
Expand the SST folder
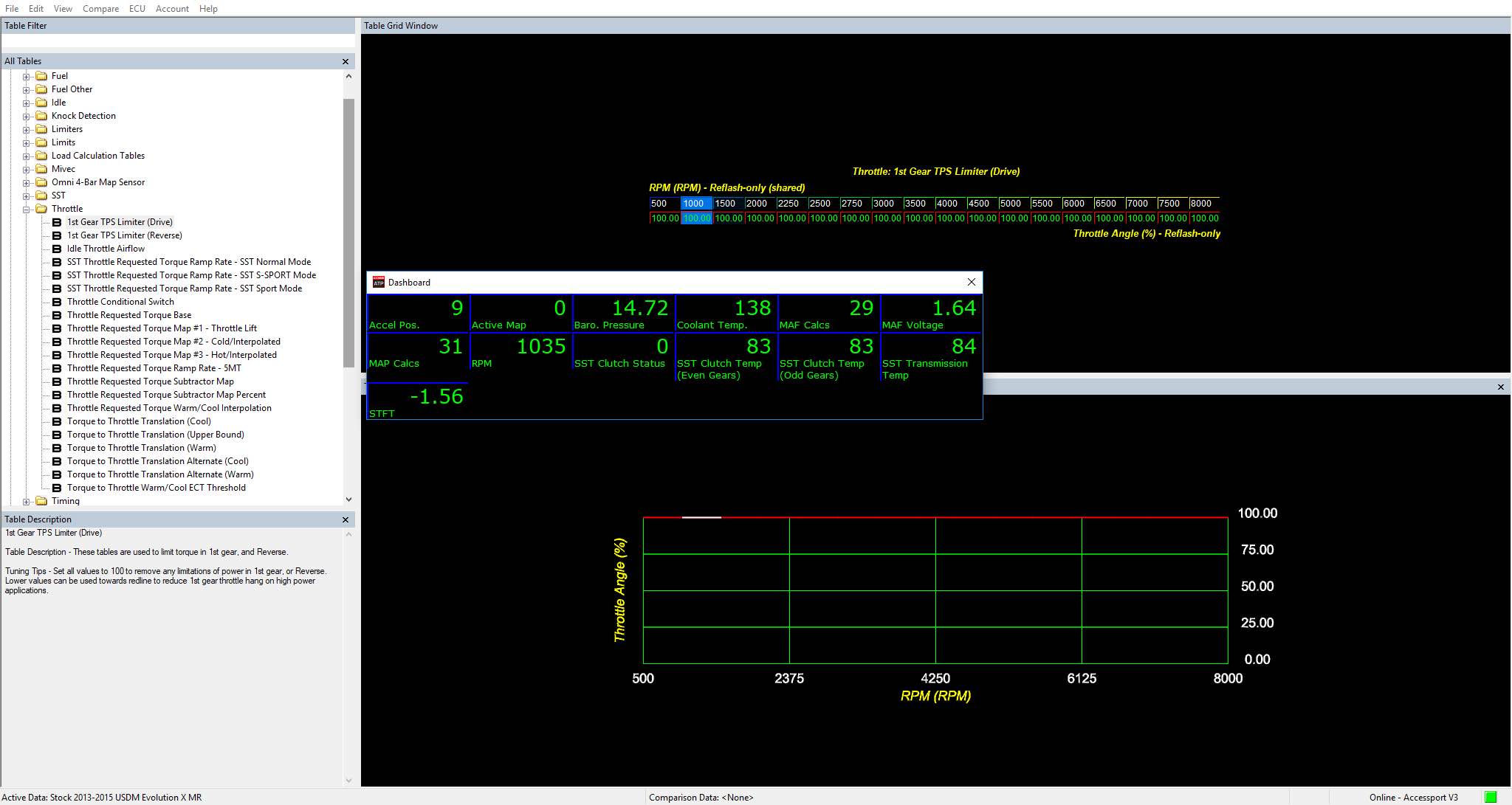click(27, 196)
